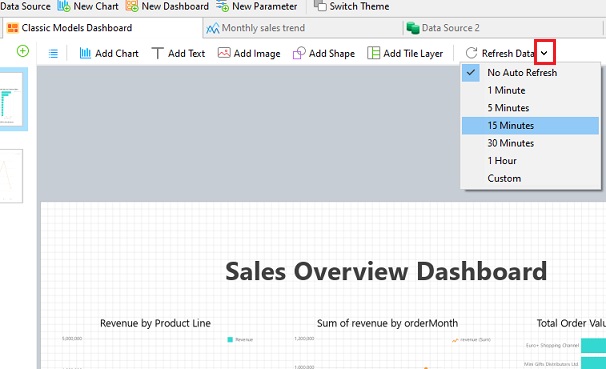The image size is (606, 369).
Task: Click the New Chart icon in top toolbar
Action: click(64, 6)
